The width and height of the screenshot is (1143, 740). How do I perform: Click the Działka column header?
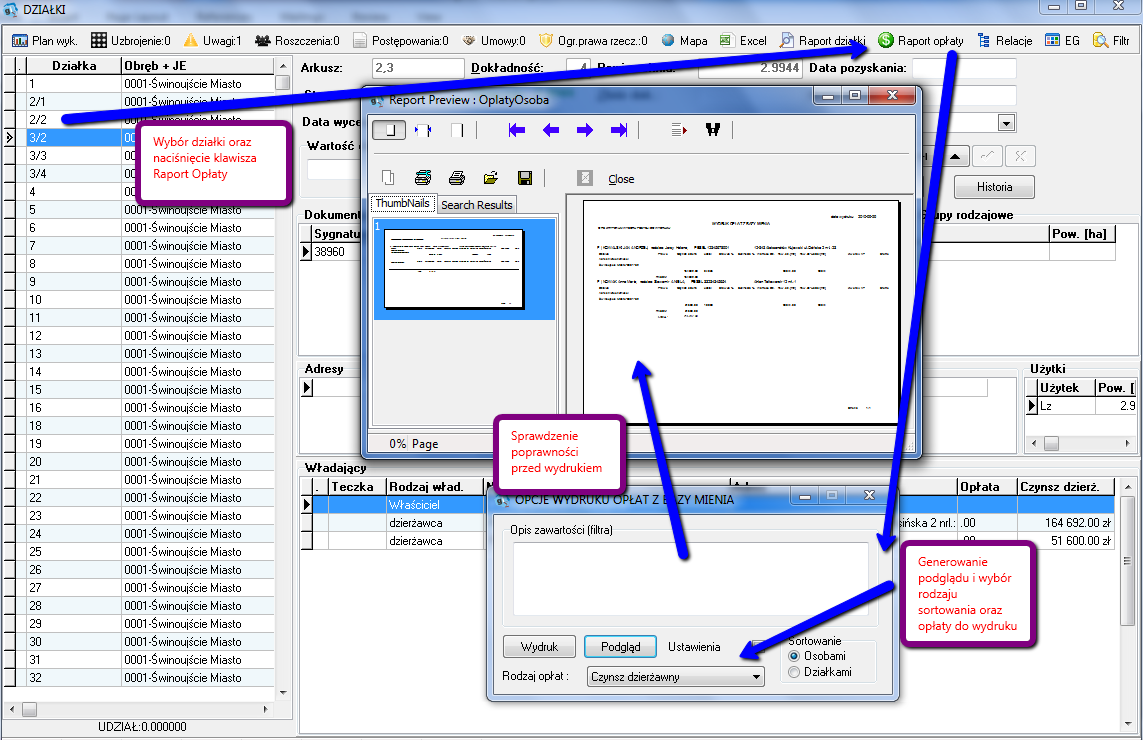[74, 66]
